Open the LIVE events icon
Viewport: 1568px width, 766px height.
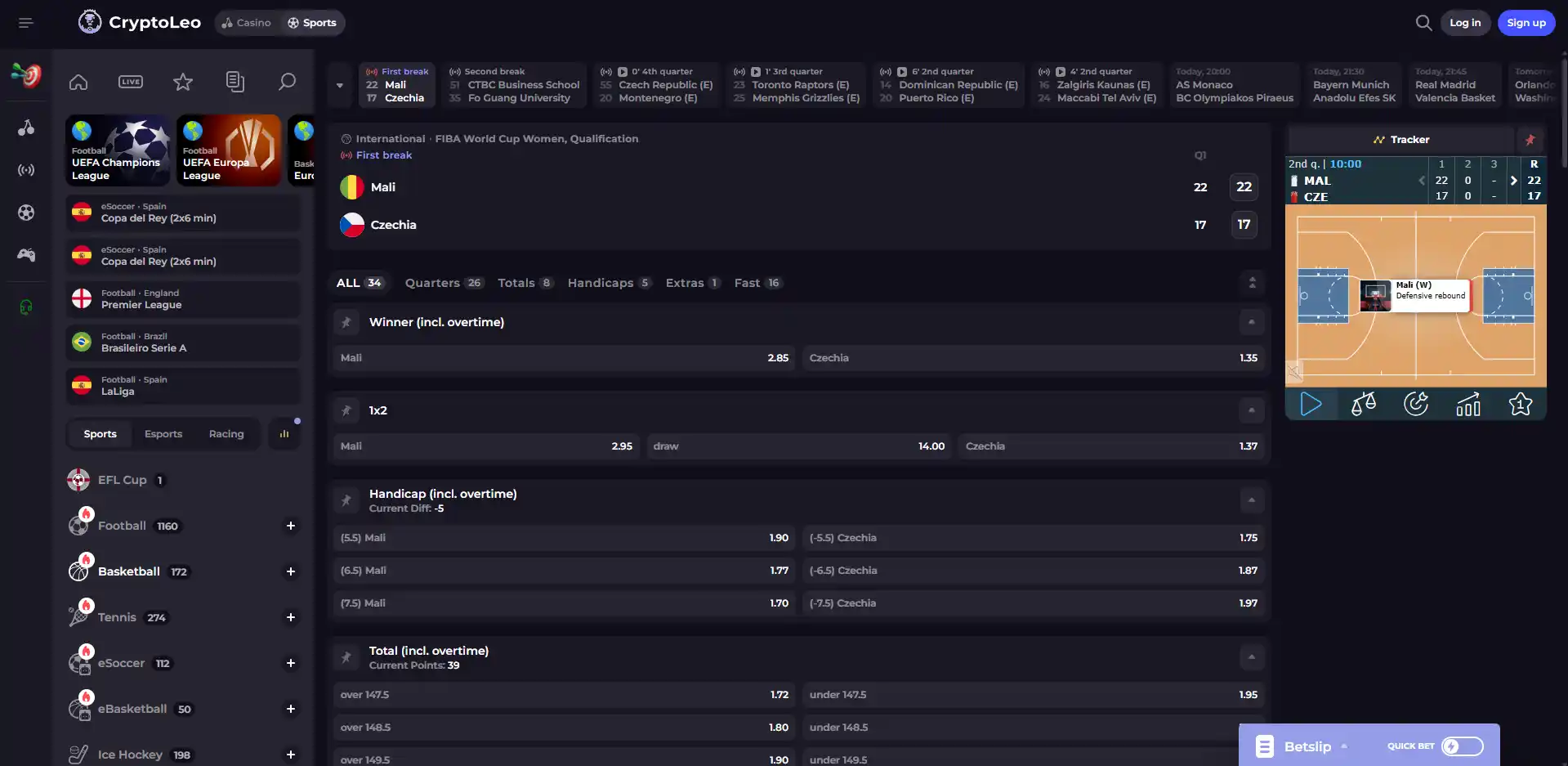click(x=131, y=82)
